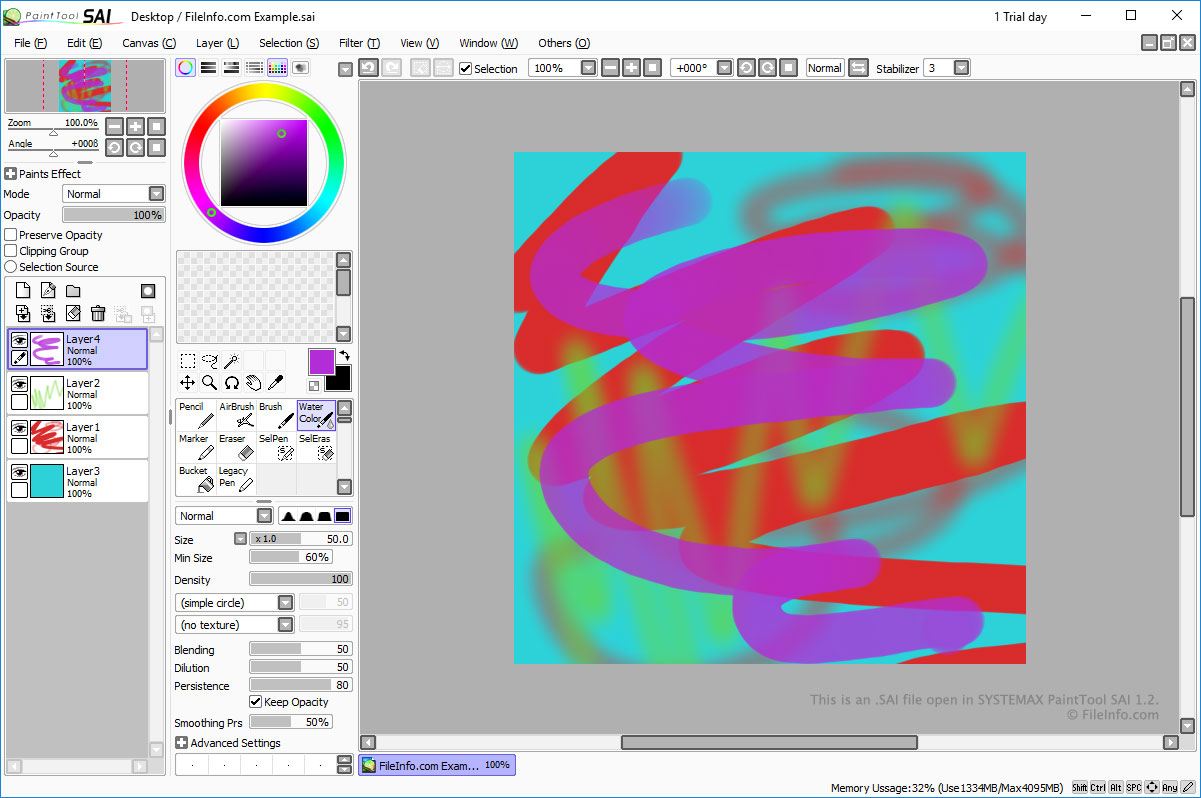Hide Layer4 using its eye icon

pyautogui.click(x=19, y=340)
